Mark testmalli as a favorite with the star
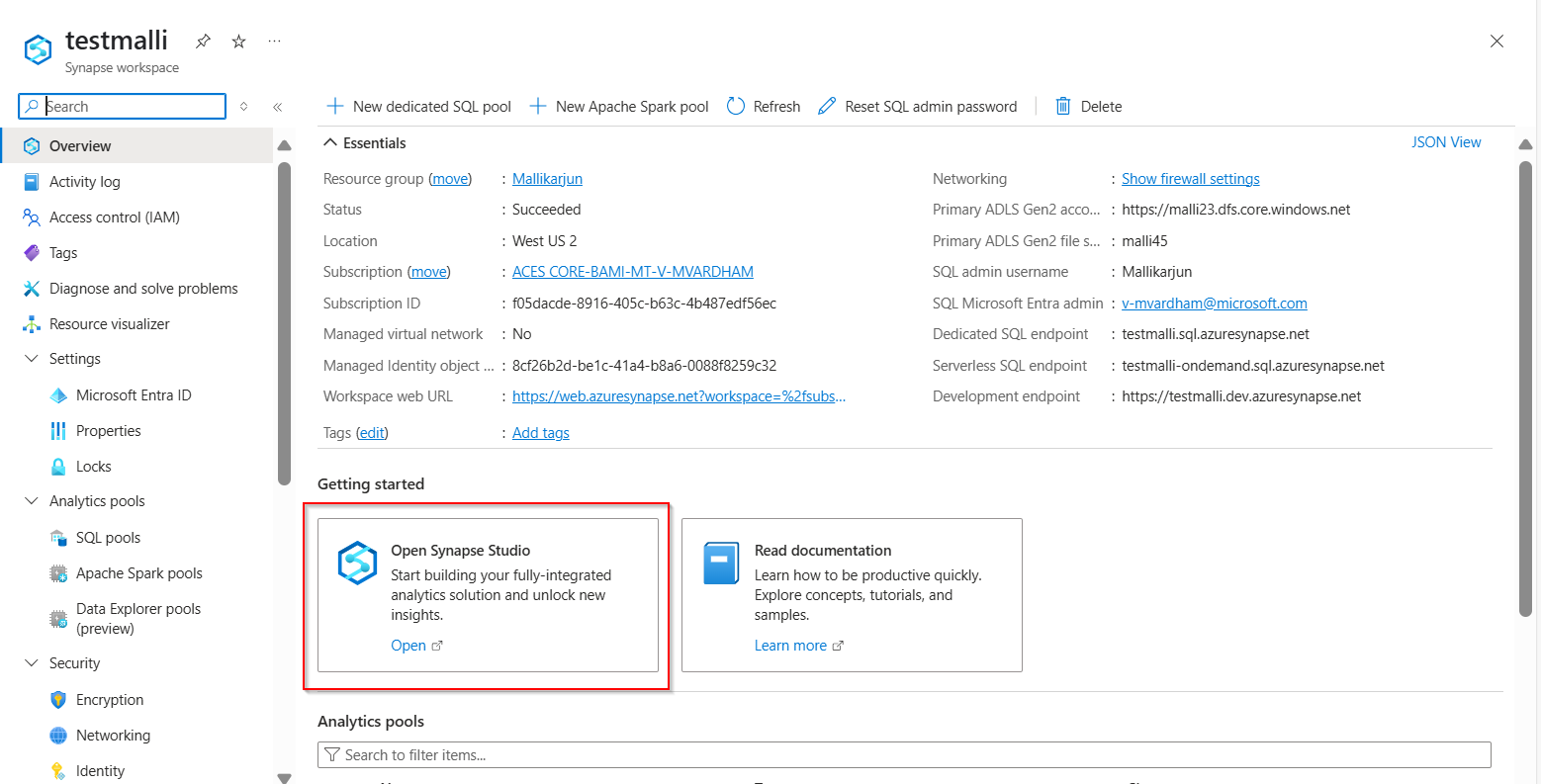Image resolution: width=1541 pixels, height=784 pixels. 238,42
